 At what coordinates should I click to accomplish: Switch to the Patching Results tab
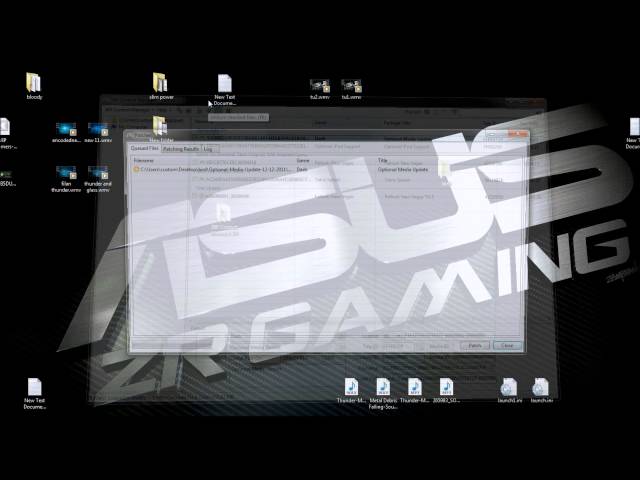pos(181,149)
